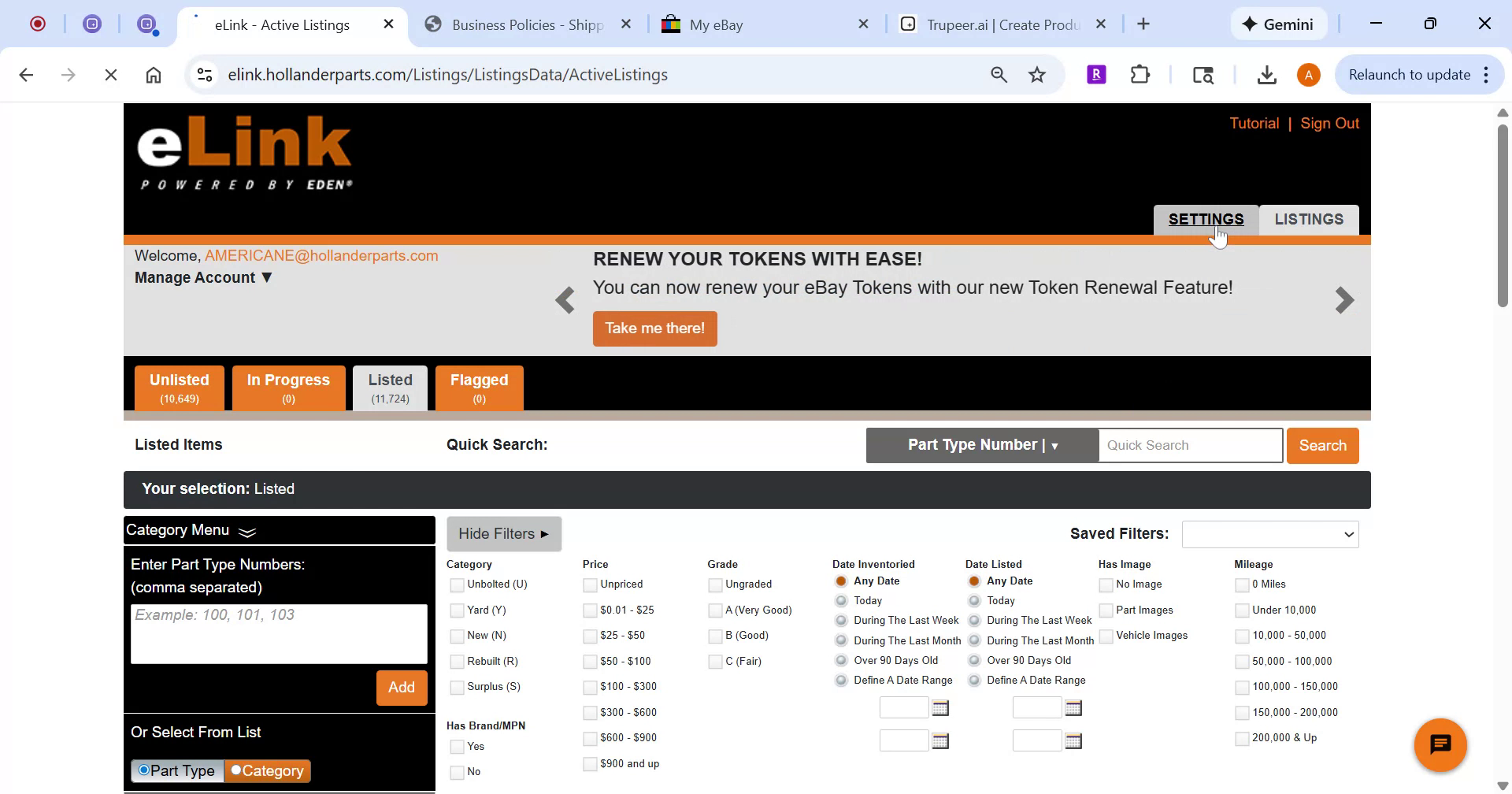Check the Unpriced price filter

[x=589, y=584]
